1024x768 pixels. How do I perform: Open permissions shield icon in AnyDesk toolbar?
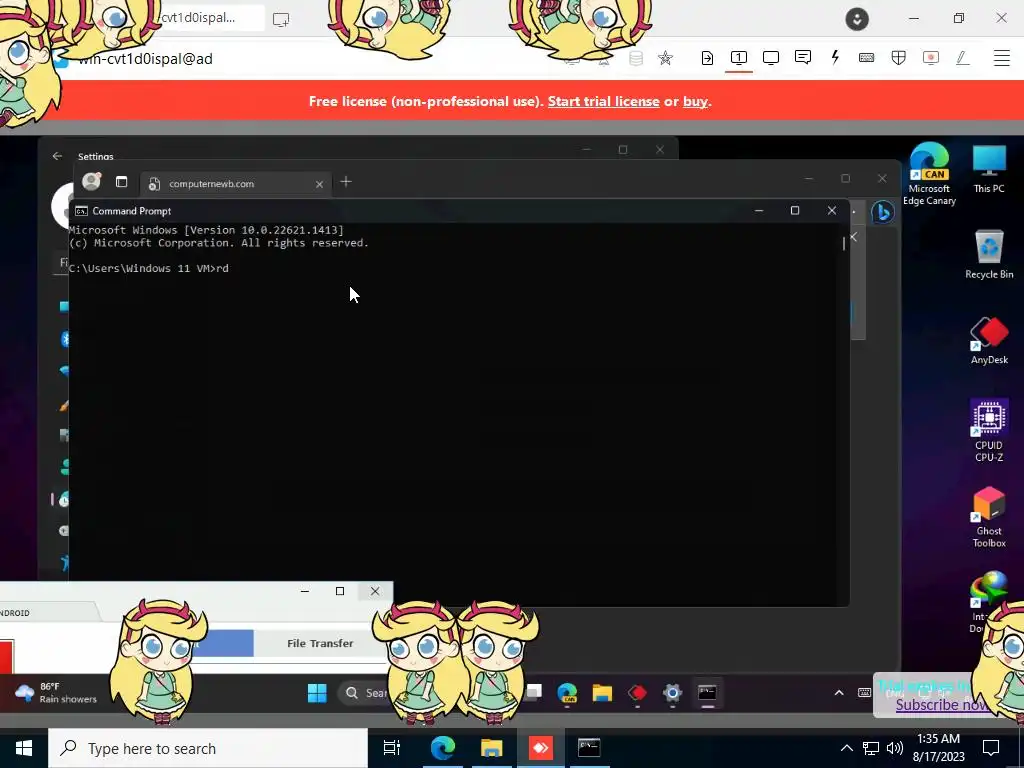pyautogui.click(x=899, y=58)
